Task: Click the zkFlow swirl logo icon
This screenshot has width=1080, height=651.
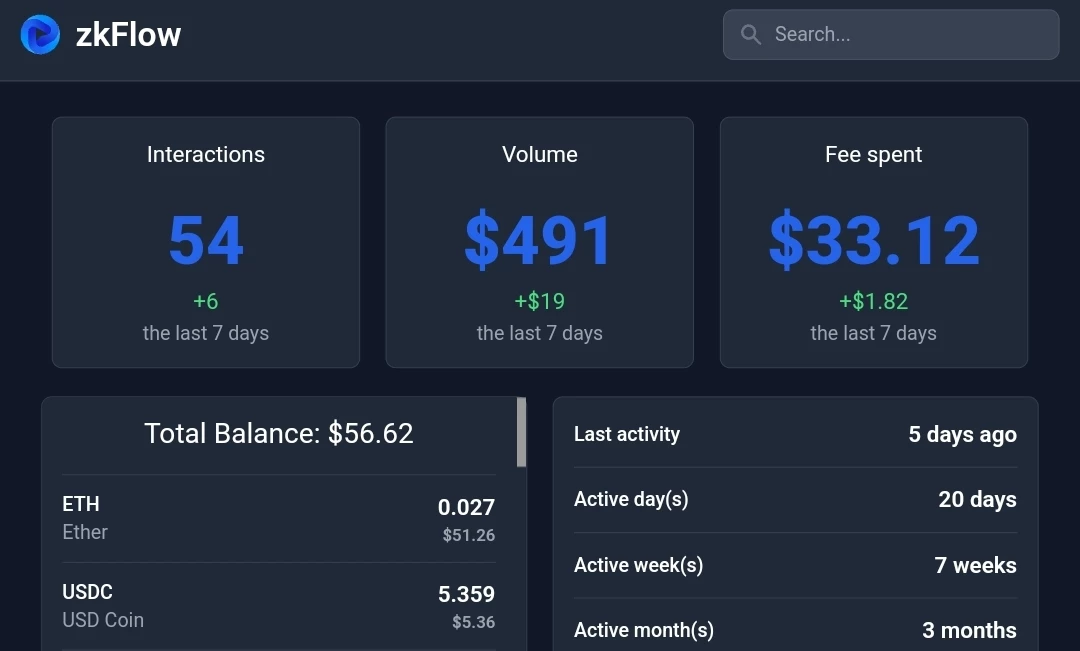Action: pos(40,34)
